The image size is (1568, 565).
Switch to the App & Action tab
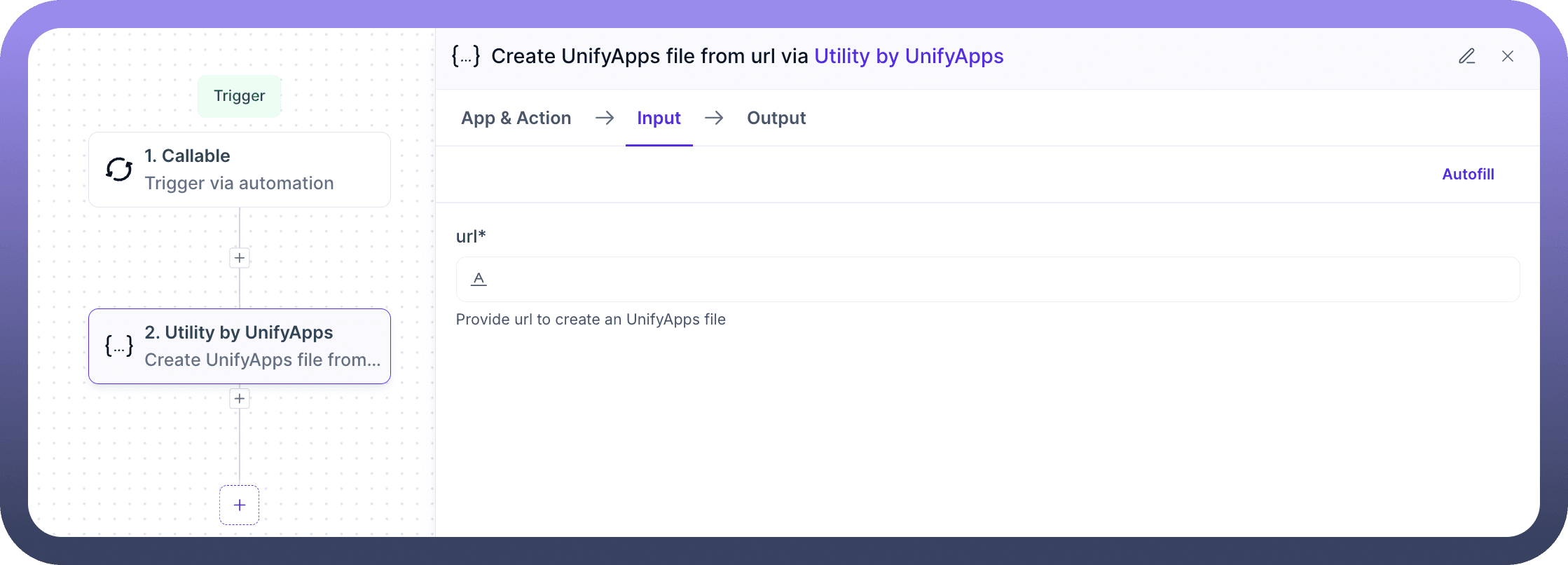(x=516, y=118)
